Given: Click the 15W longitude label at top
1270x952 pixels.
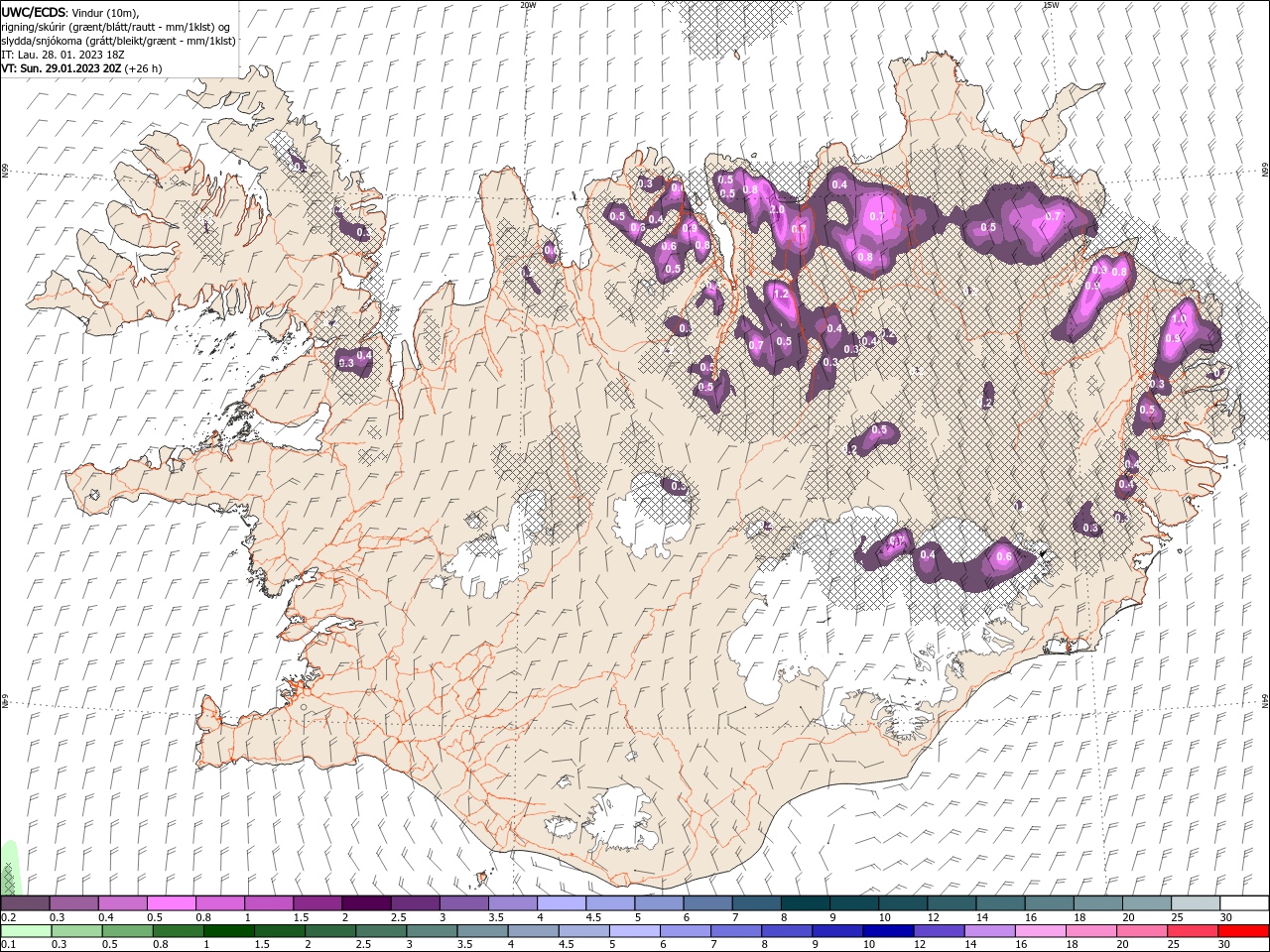Looking at the screenshot, I should point(1051,5).
